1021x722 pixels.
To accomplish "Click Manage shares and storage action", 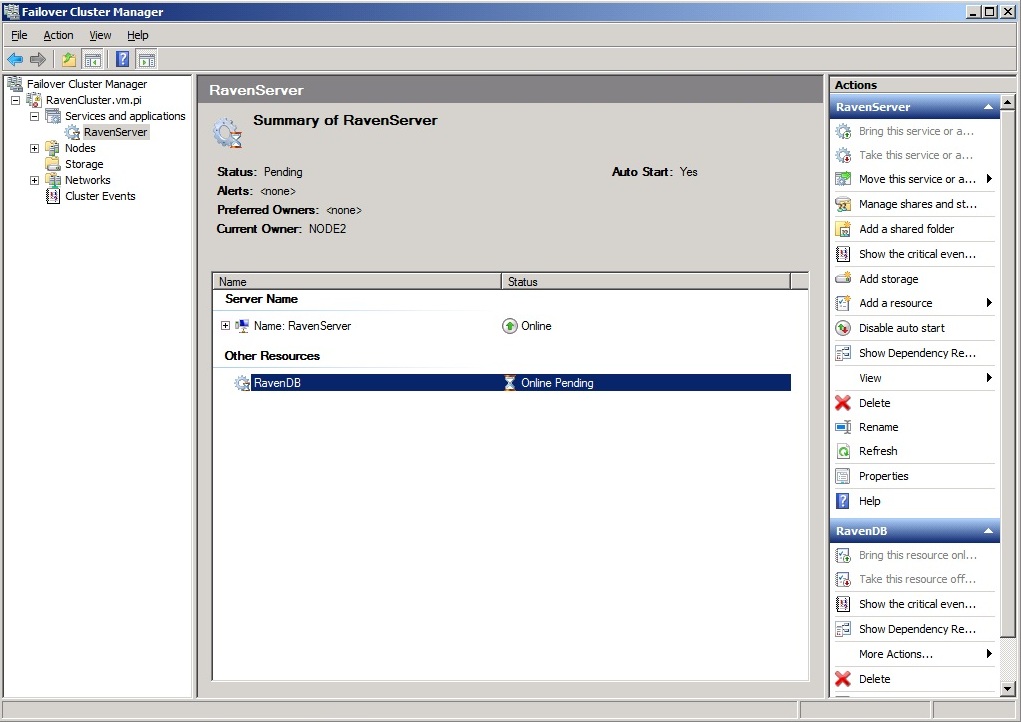I will coord(917,204).
